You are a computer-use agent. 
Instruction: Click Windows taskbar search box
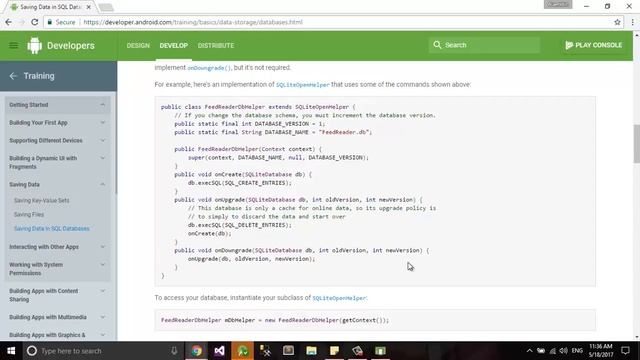(x=102, y=351)
